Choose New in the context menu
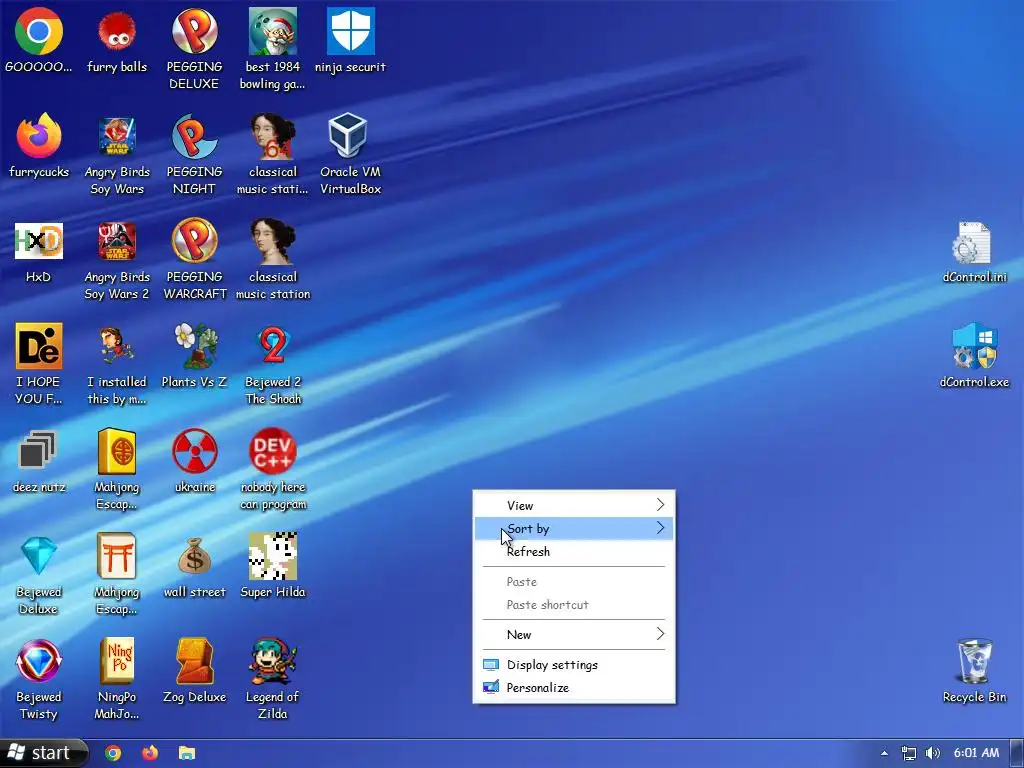This screenshot has width=1024, height=768. point(574,634)
